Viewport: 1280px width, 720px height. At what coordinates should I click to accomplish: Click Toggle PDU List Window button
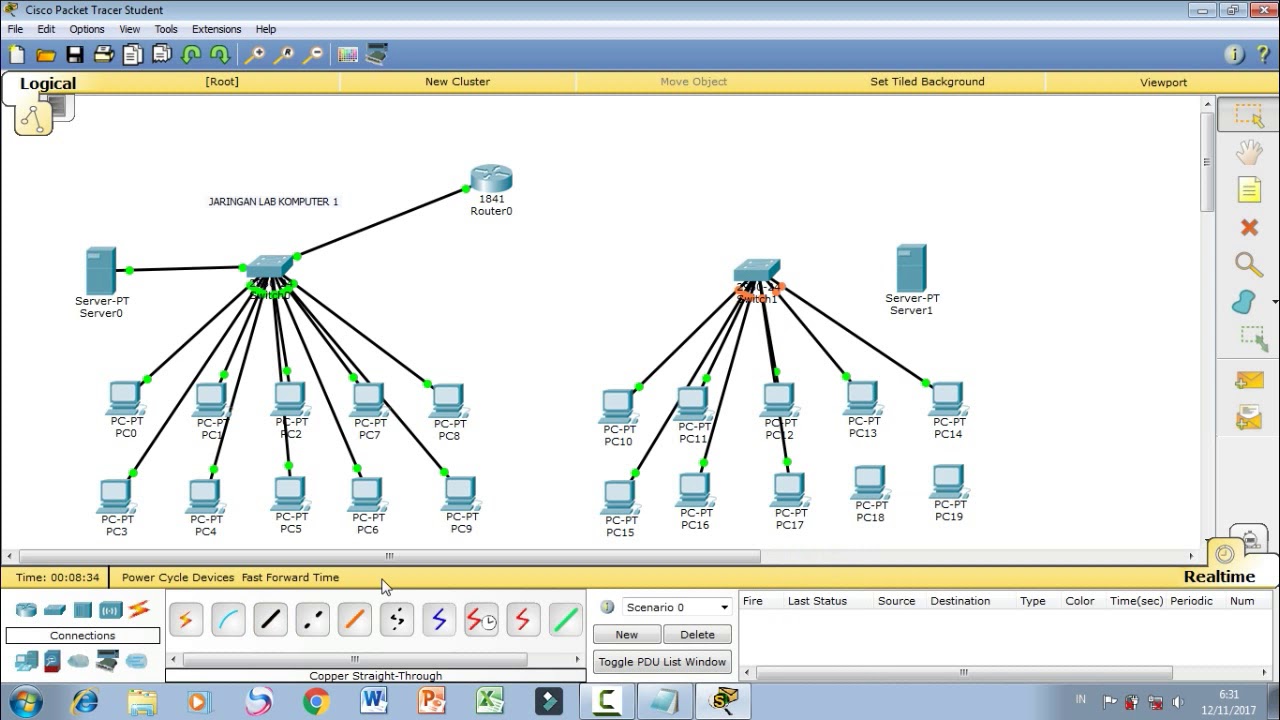pyautogui.click(x=662, y=662)
